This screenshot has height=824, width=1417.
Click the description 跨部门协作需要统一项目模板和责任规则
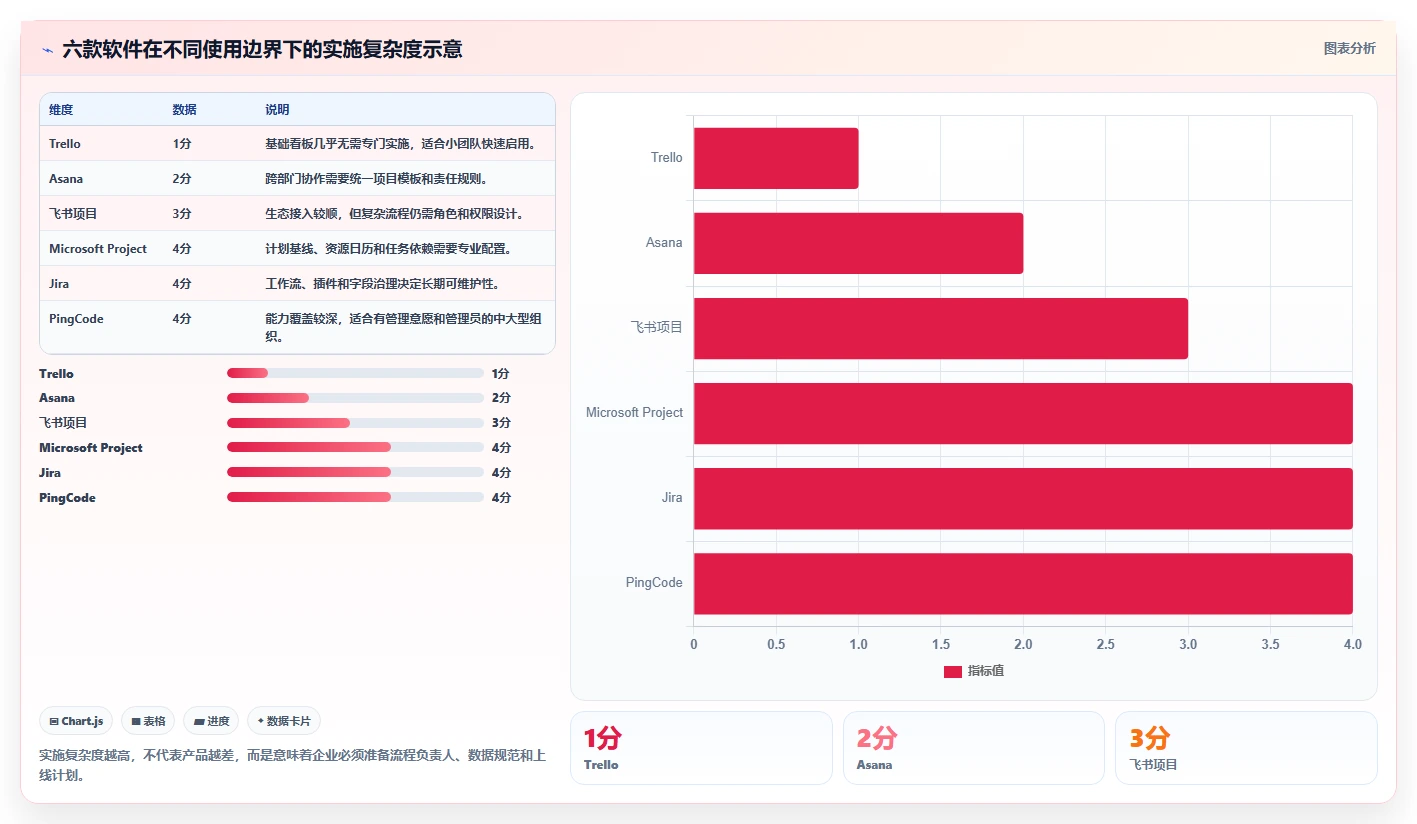pos(376,179)
